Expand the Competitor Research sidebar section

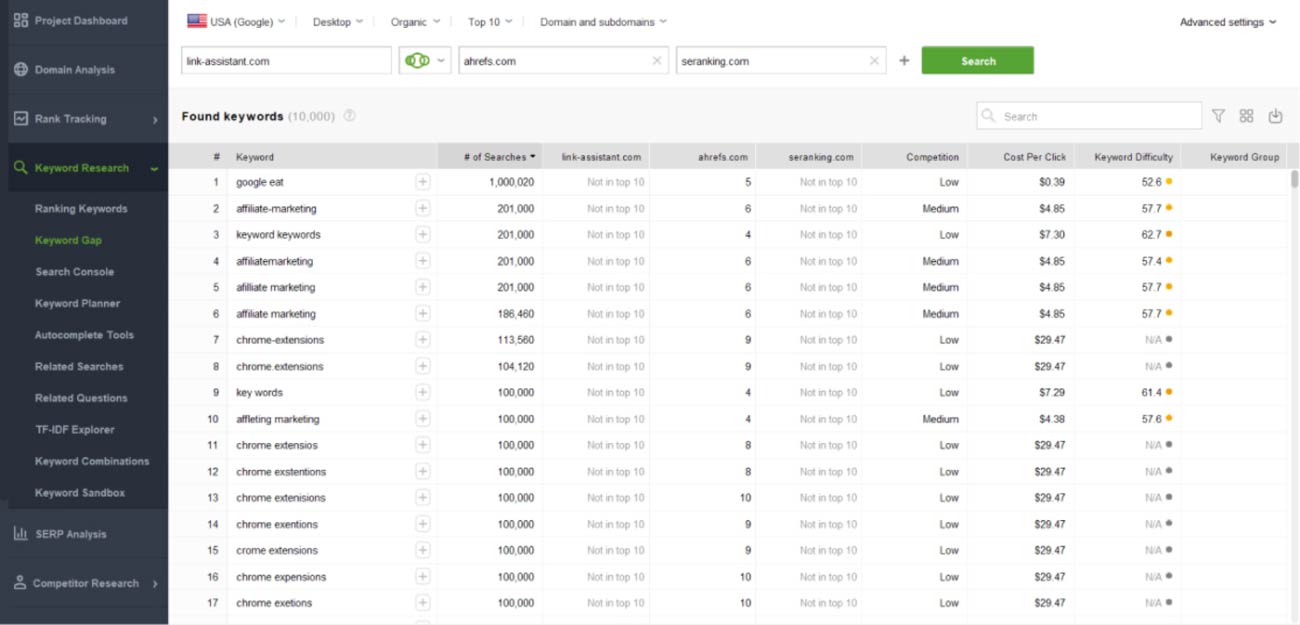(155, 584)
